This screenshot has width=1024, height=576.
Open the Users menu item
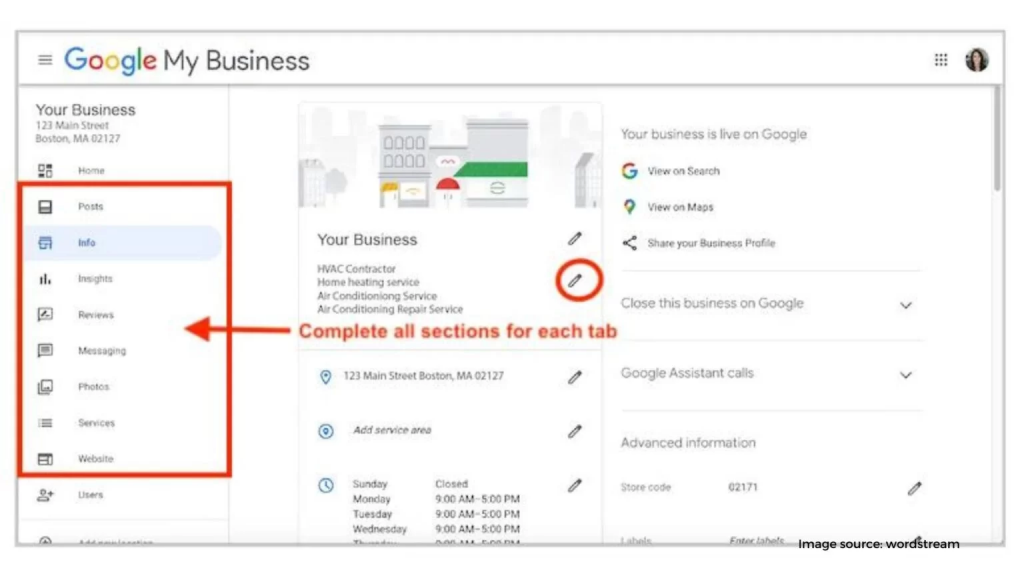click(x=90, y=494)
